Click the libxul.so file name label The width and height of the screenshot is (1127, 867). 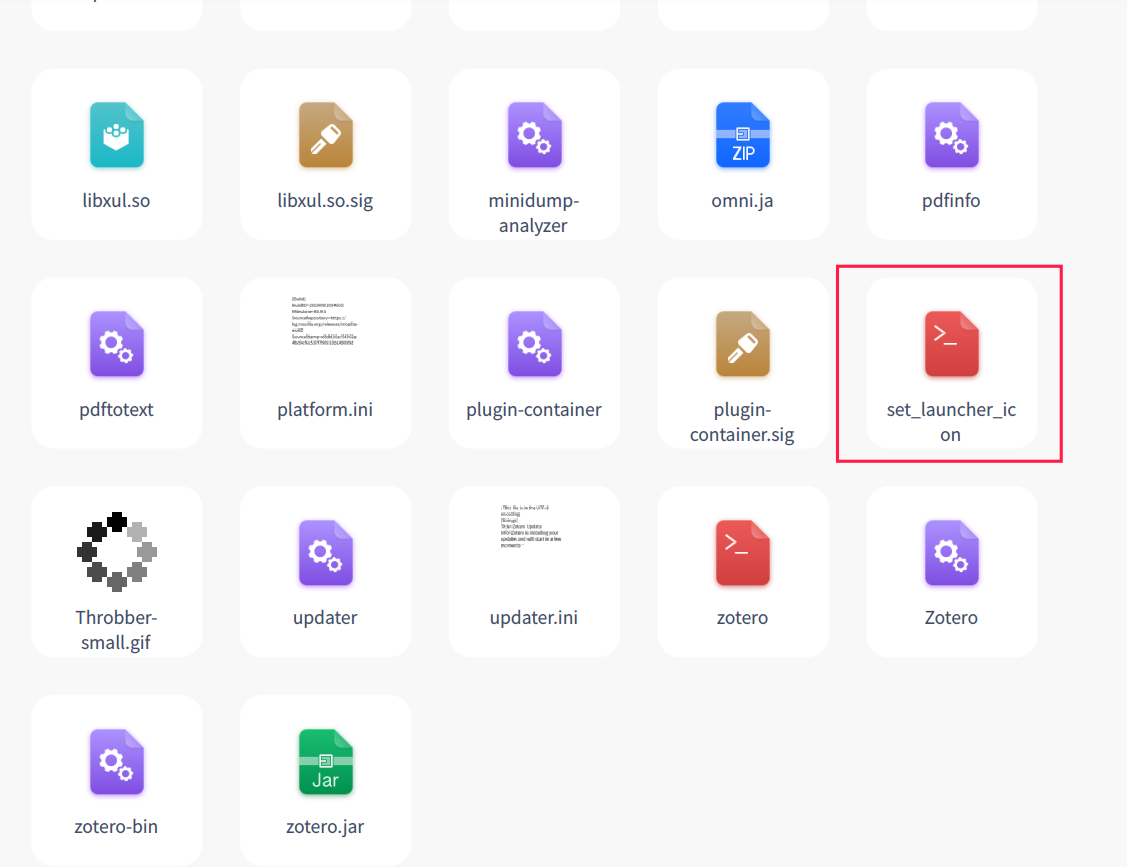(x=116, y=201)
